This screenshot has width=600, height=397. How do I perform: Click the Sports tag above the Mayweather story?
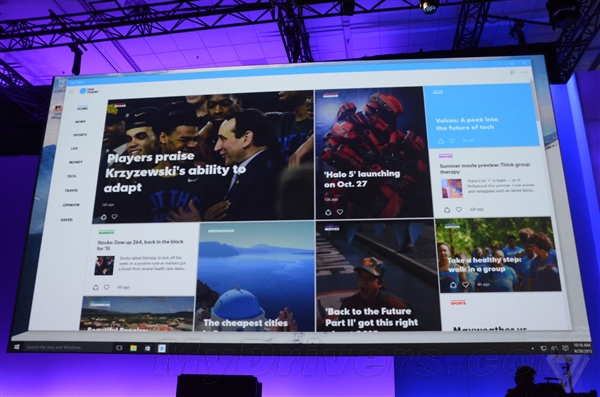pos(458,303)
